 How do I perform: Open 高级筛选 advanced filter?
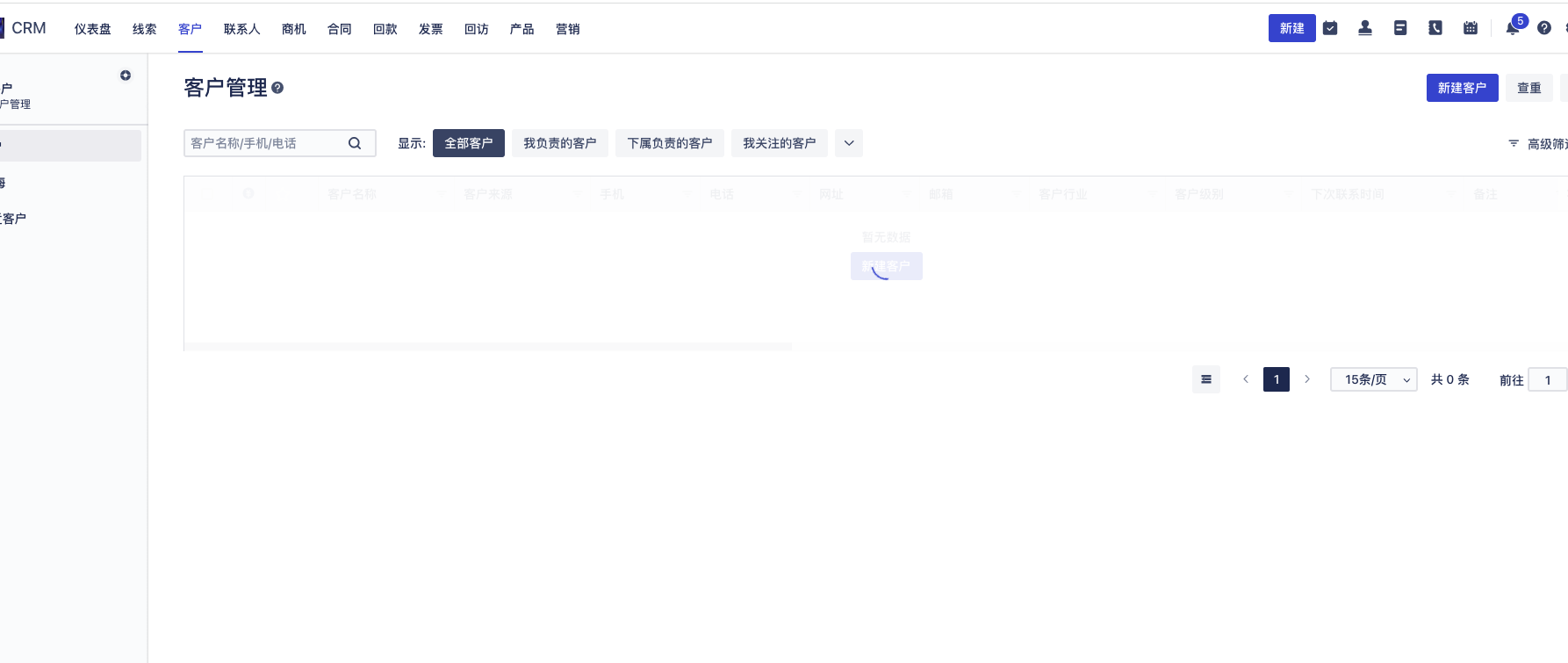point(1538,144)
